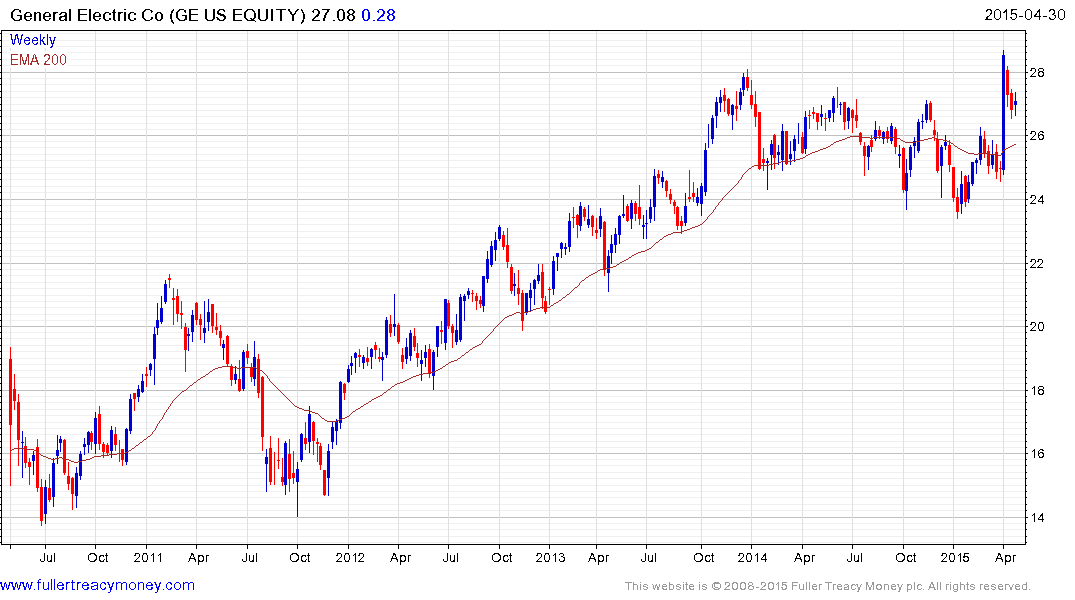Image resolution: width=1075 pixels, height=600 pixels.
Task: Click the 24 price axis label
Action: point(1037,200)
